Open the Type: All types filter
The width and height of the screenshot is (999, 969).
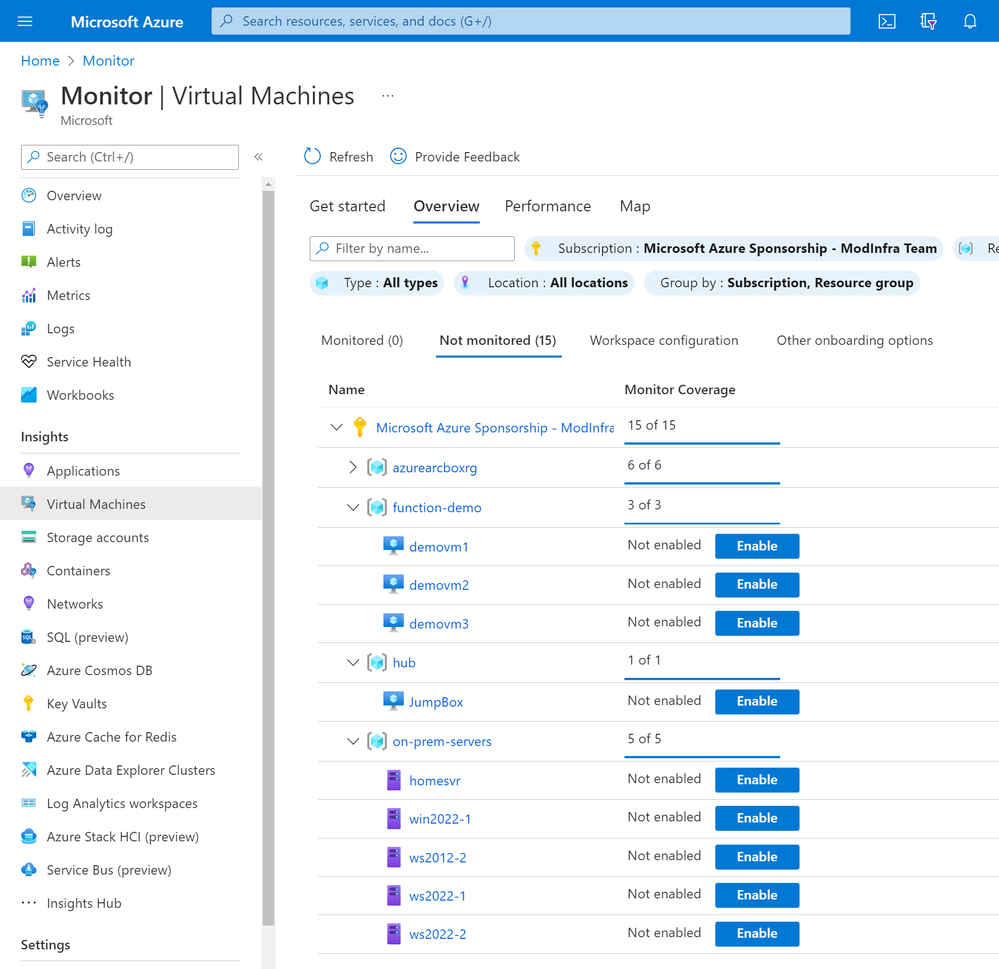click(x=377, y=283)
